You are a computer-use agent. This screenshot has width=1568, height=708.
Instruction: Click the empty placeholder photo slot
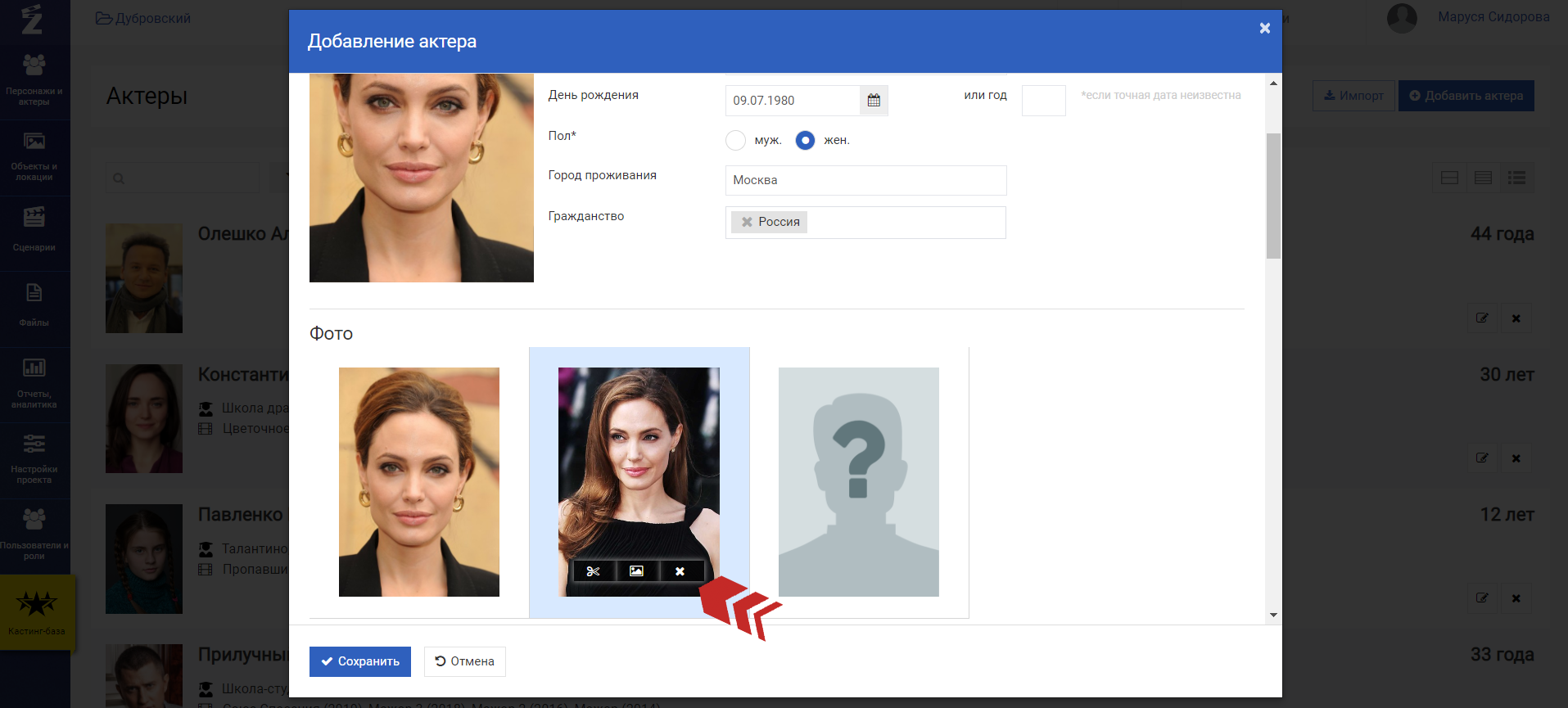coord(859,482)
